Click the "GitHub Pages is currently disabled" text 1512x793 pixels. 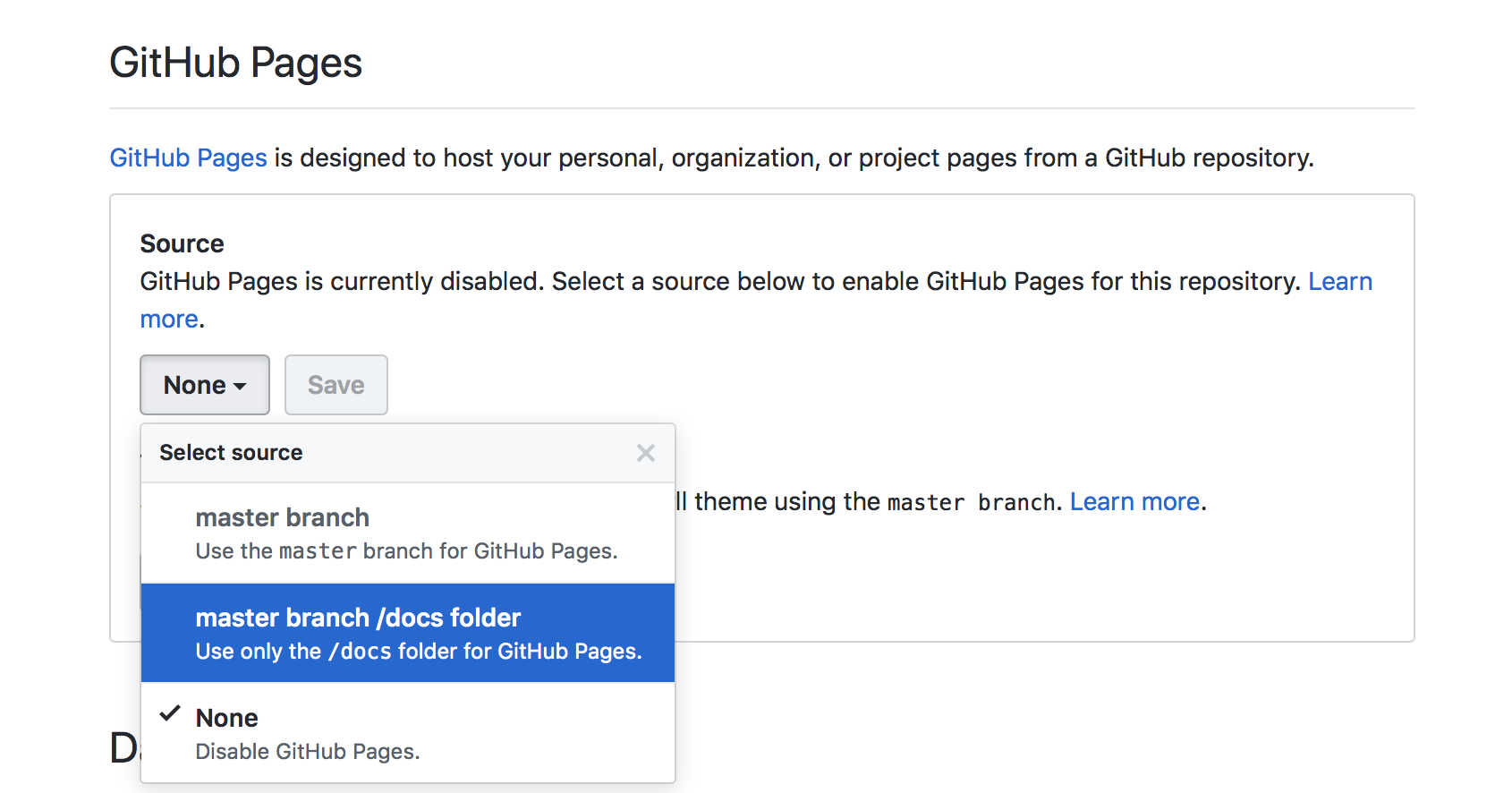point(342,282)
